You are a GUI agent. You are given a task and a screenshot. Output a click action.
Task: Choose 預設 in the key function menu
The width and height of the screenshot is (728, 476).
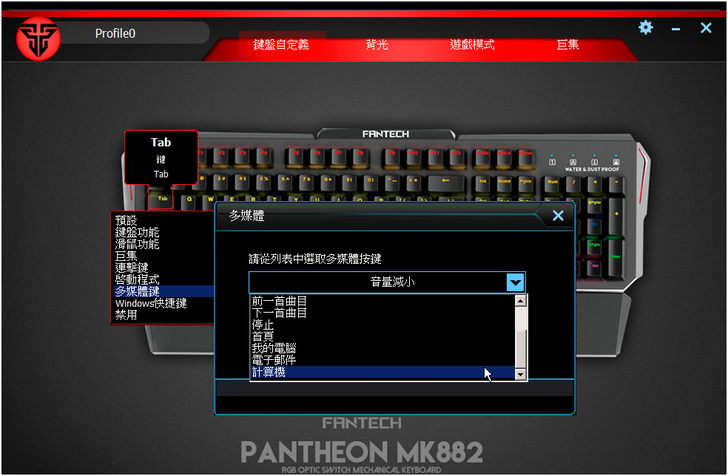[162, 220]
